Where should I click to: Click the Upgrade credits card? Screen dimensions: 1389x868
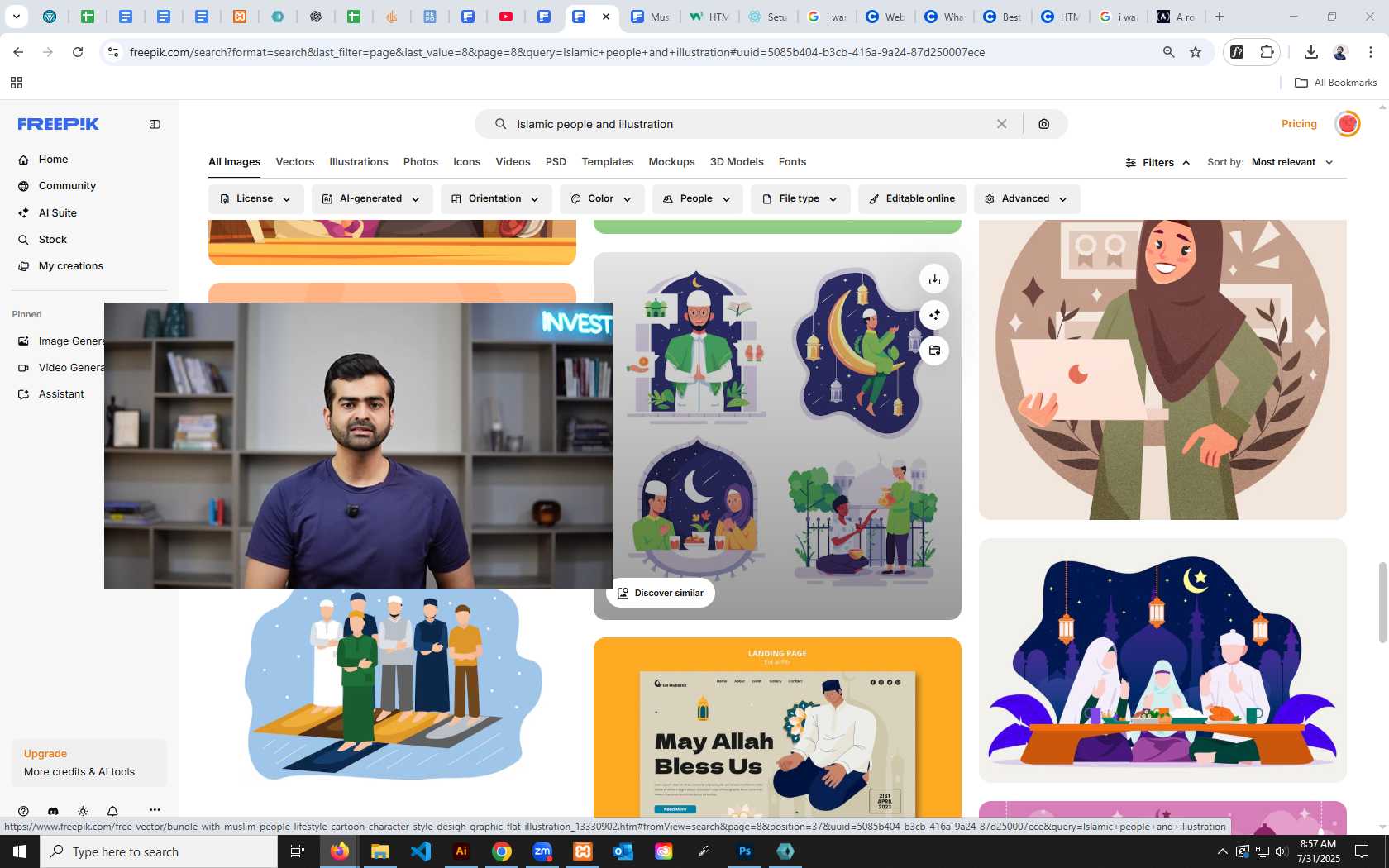pyautogui.click(x=89, y=762)
